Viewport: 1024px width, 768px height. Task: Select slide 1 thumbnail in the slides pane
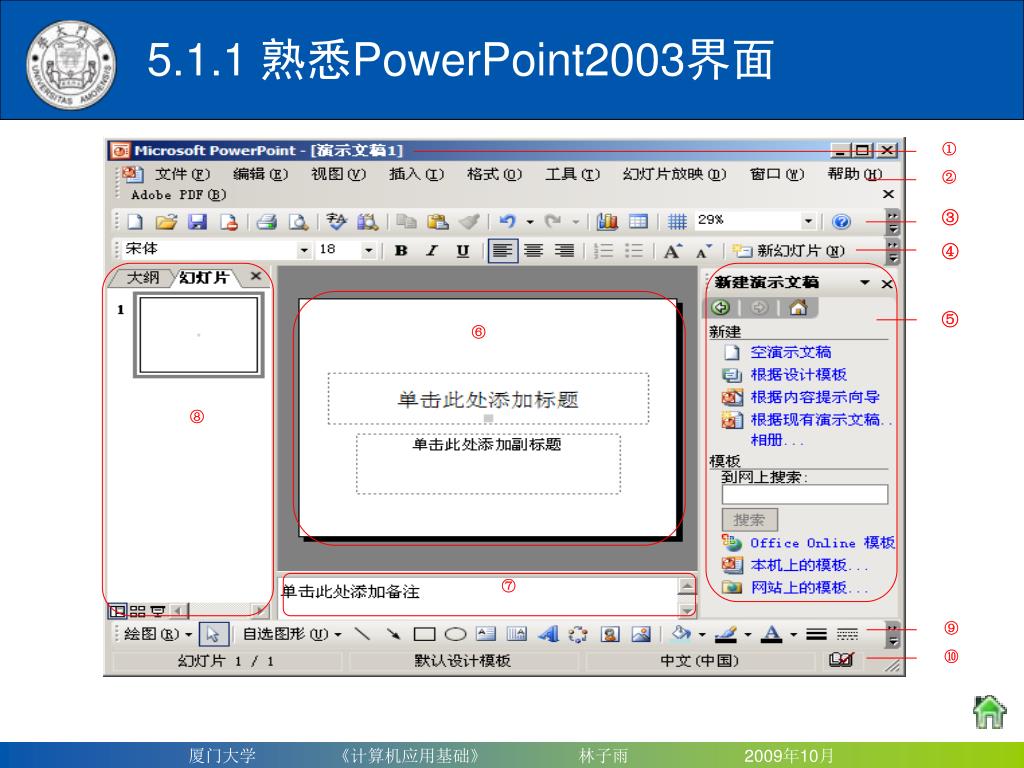click(199, 335)
